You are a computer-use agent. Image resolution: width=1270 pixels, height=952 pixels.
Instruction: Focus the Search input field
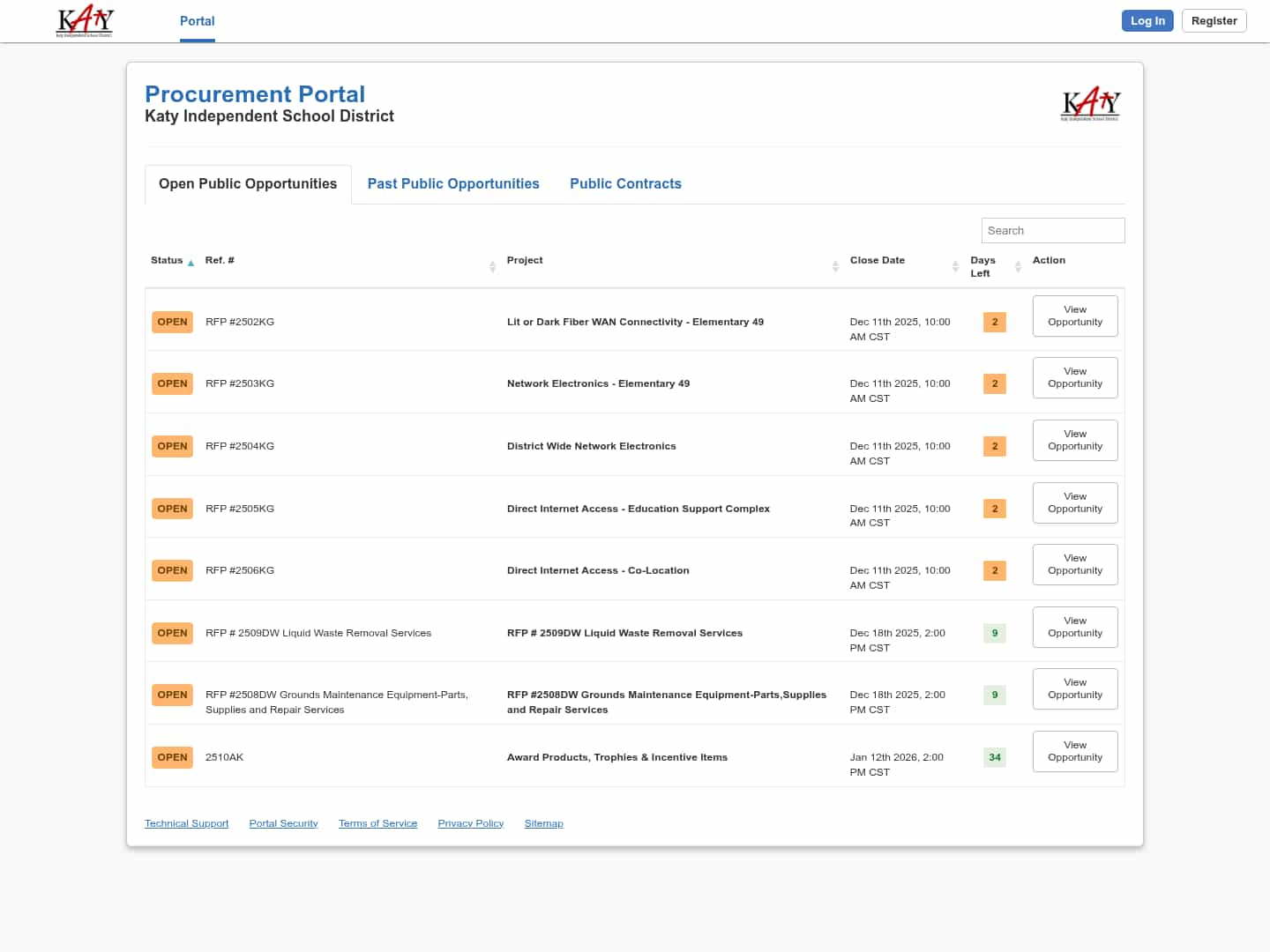(1052, 230)
